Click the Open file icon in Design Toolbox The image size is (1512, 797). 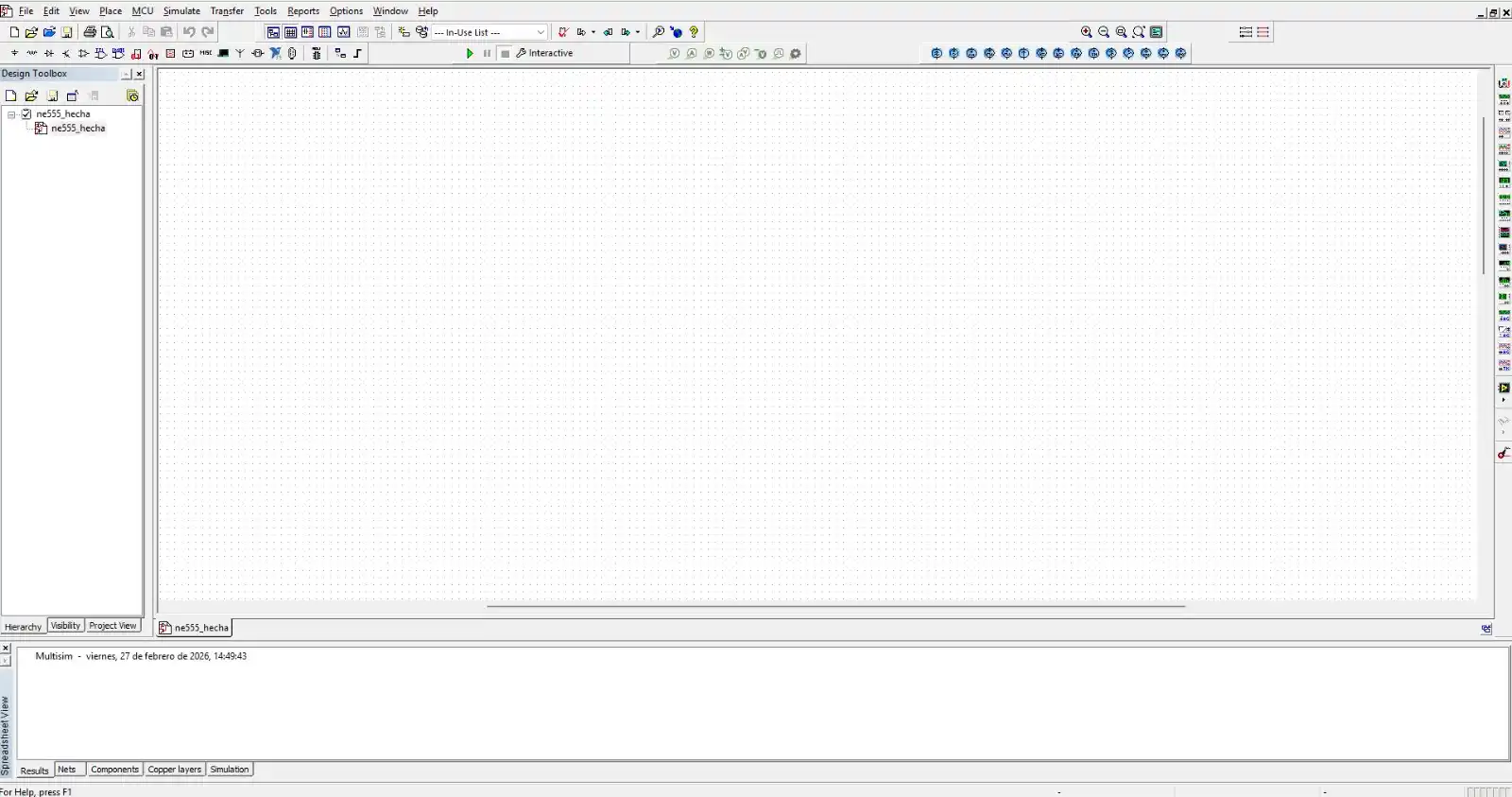tap(31, 95)
